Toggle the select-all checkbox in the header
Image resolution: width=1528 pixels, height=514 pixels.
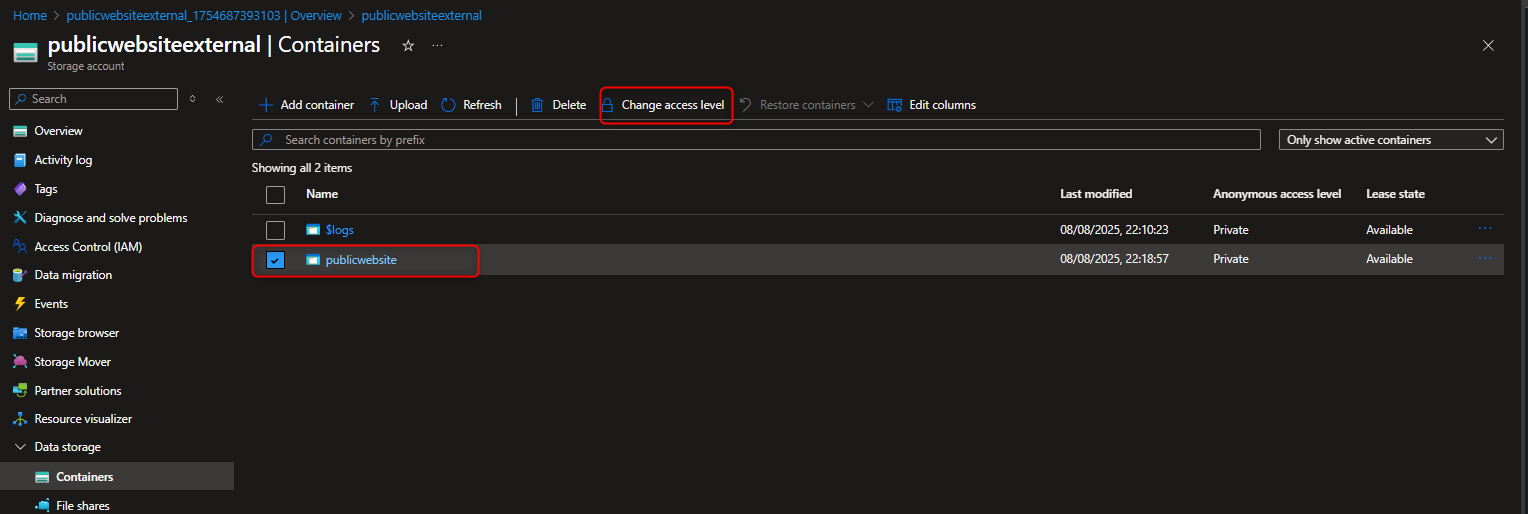(276, 195)
